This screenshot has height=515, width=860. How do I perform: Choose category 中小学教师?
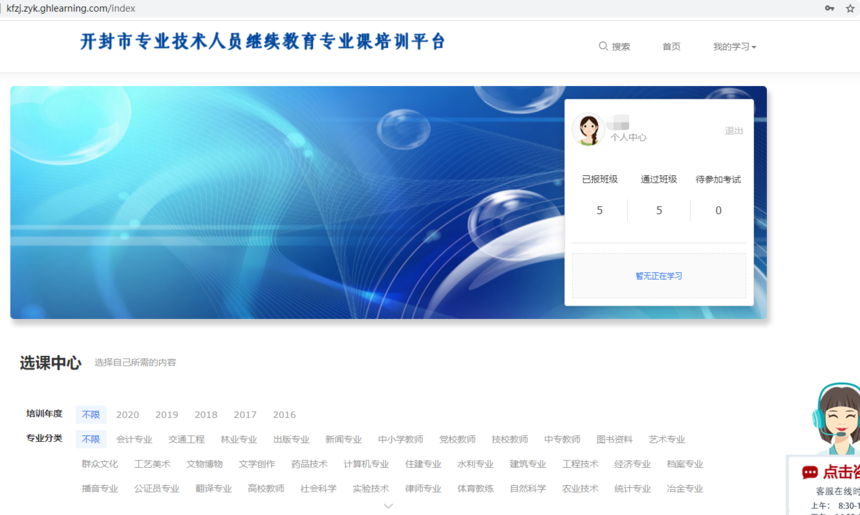tap(401, 439)
